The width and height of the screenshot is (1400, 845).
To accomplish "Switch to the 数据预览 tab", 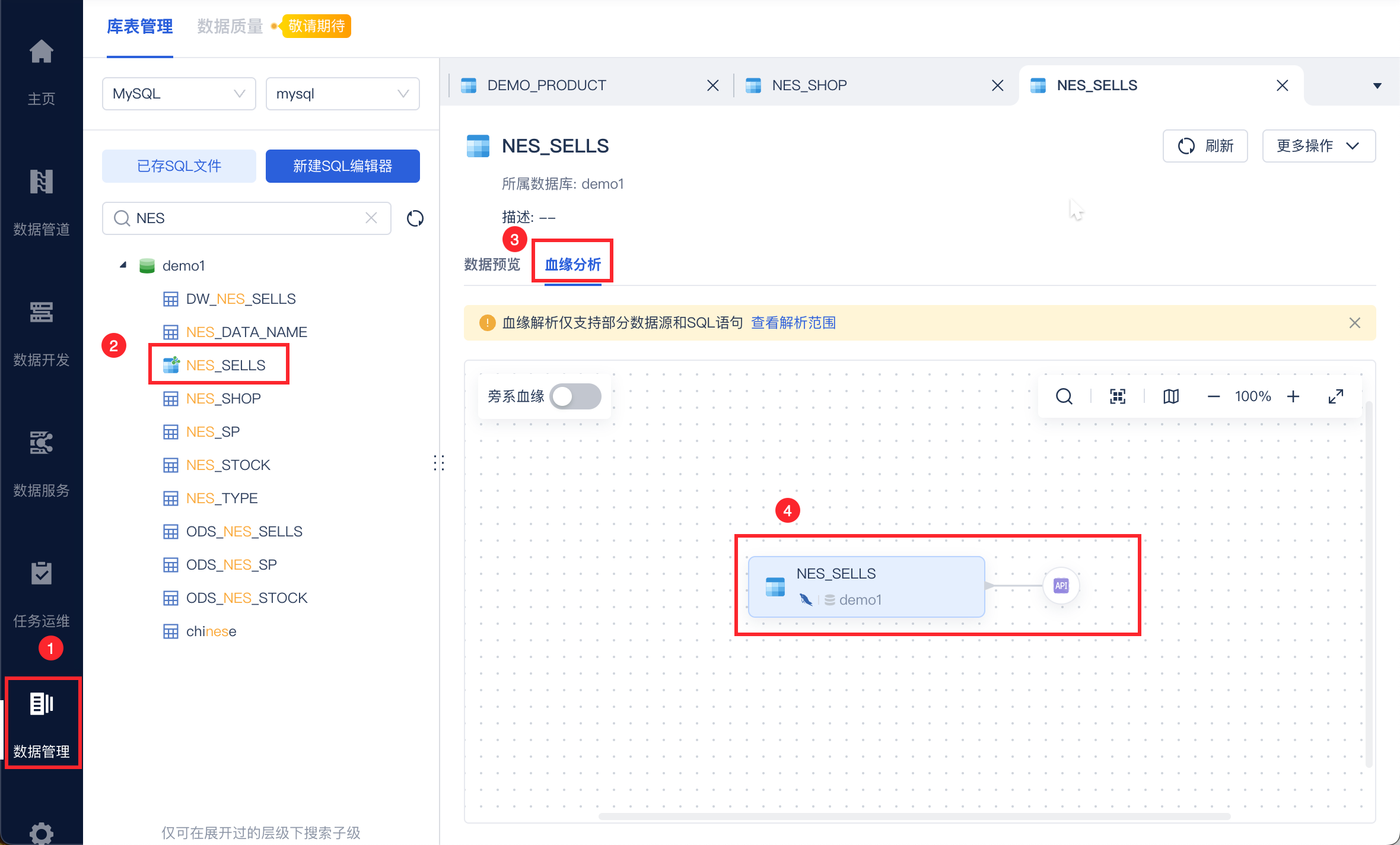I will 492,264.
